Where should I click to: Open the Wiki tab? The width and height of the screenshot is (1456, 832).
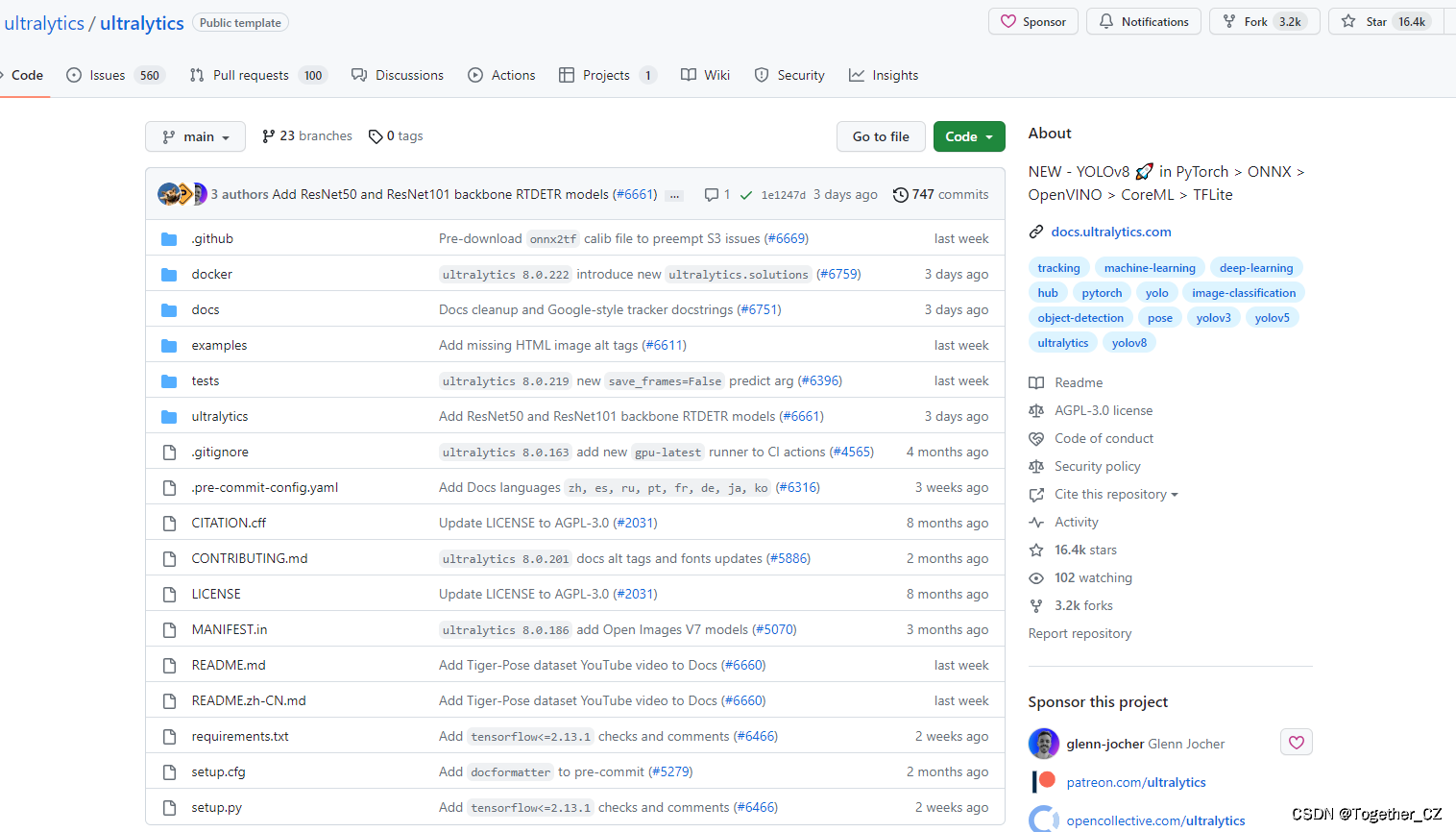706,75
